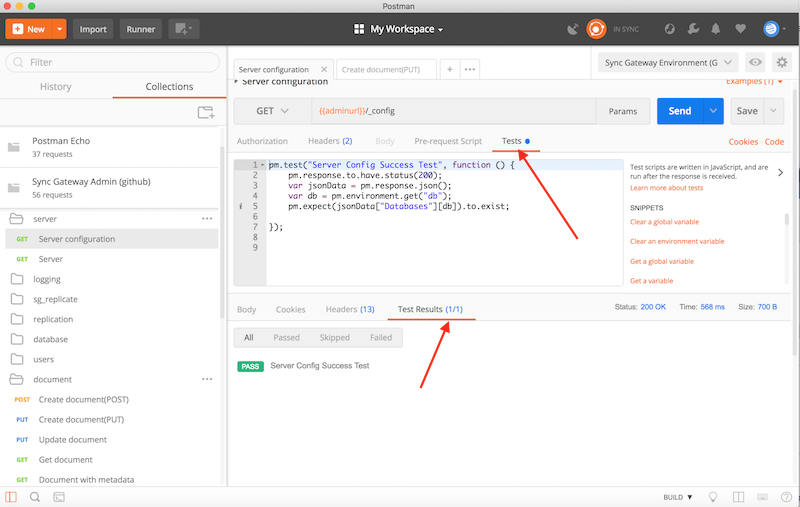Select the Server GET request
Image resolution: width=800 pixels, height=507 pixels.
click(112, 259)
